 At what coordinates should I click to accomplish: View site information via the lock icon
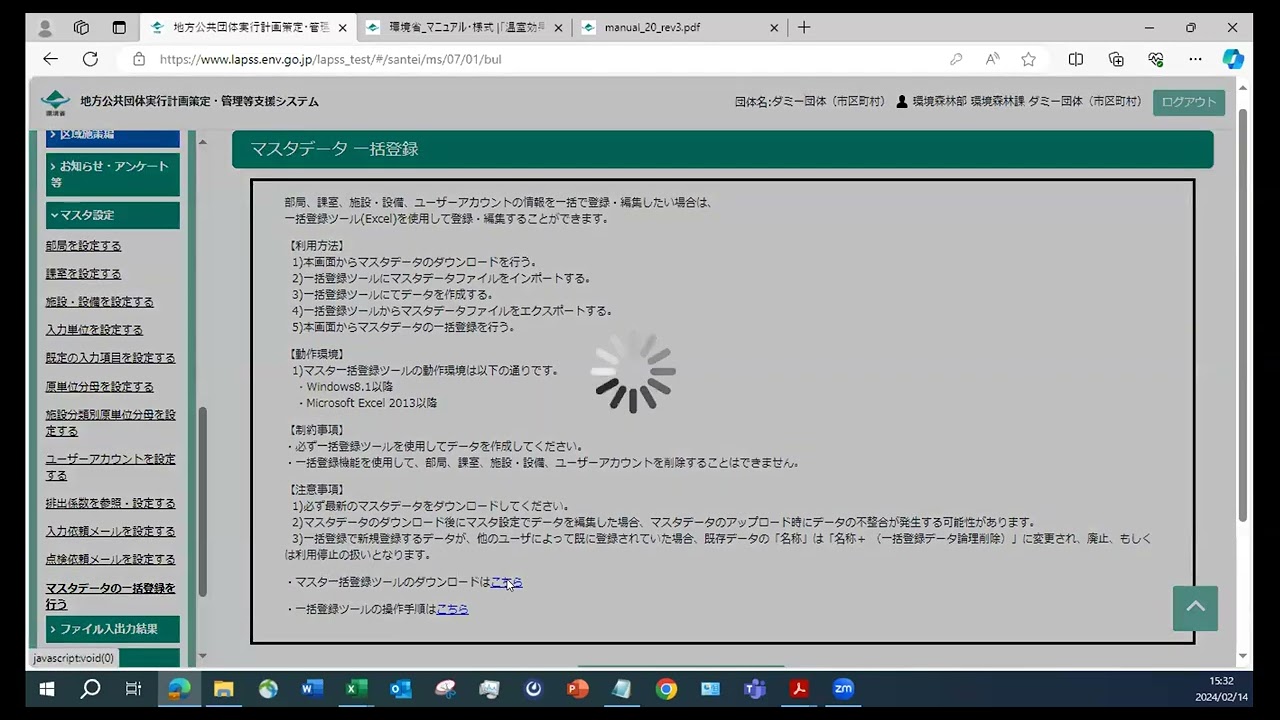click(x=139, y=59)
